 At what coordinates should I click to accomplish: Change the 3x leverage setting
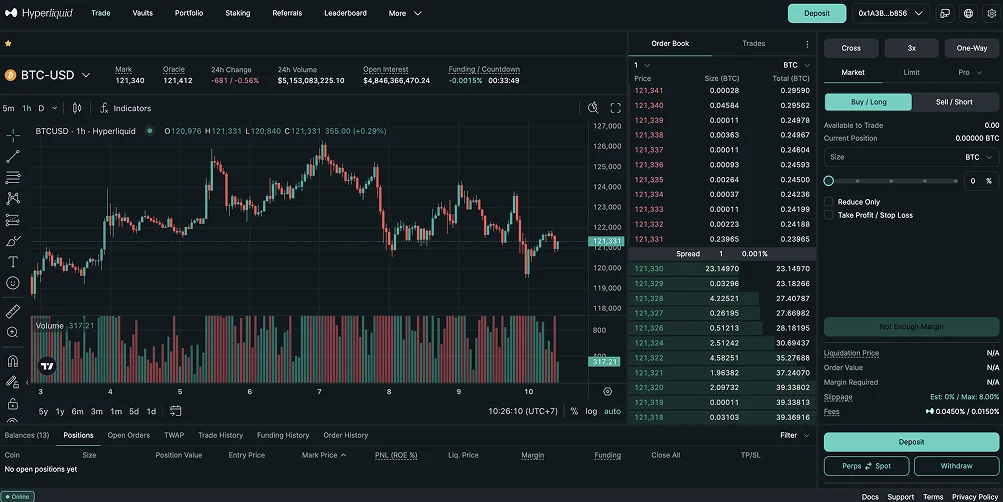pyautogui.click(x=912, y=48)
